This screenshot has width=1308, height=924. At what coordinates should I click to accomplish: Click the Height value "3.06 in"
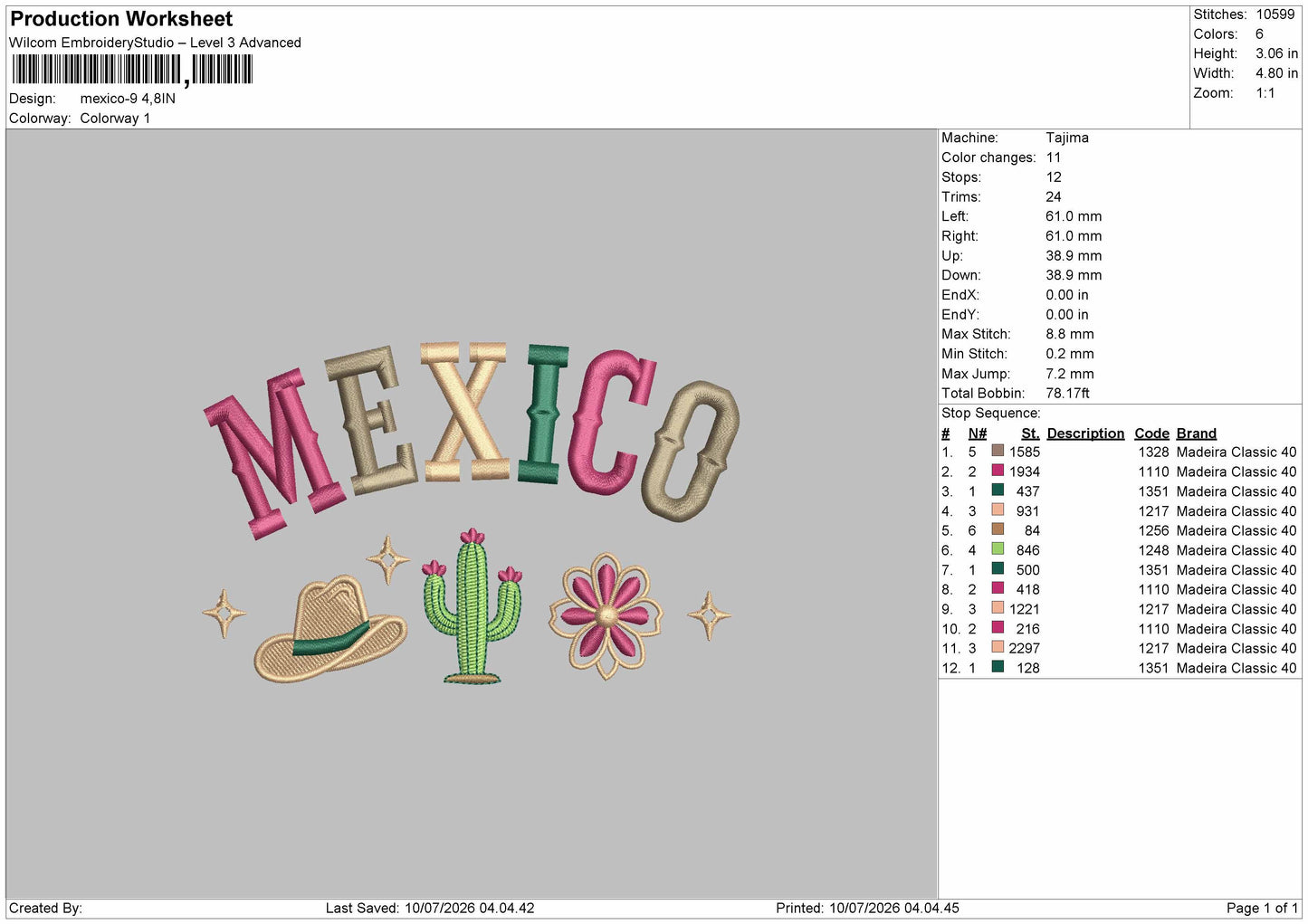(x=1276, y=53)
